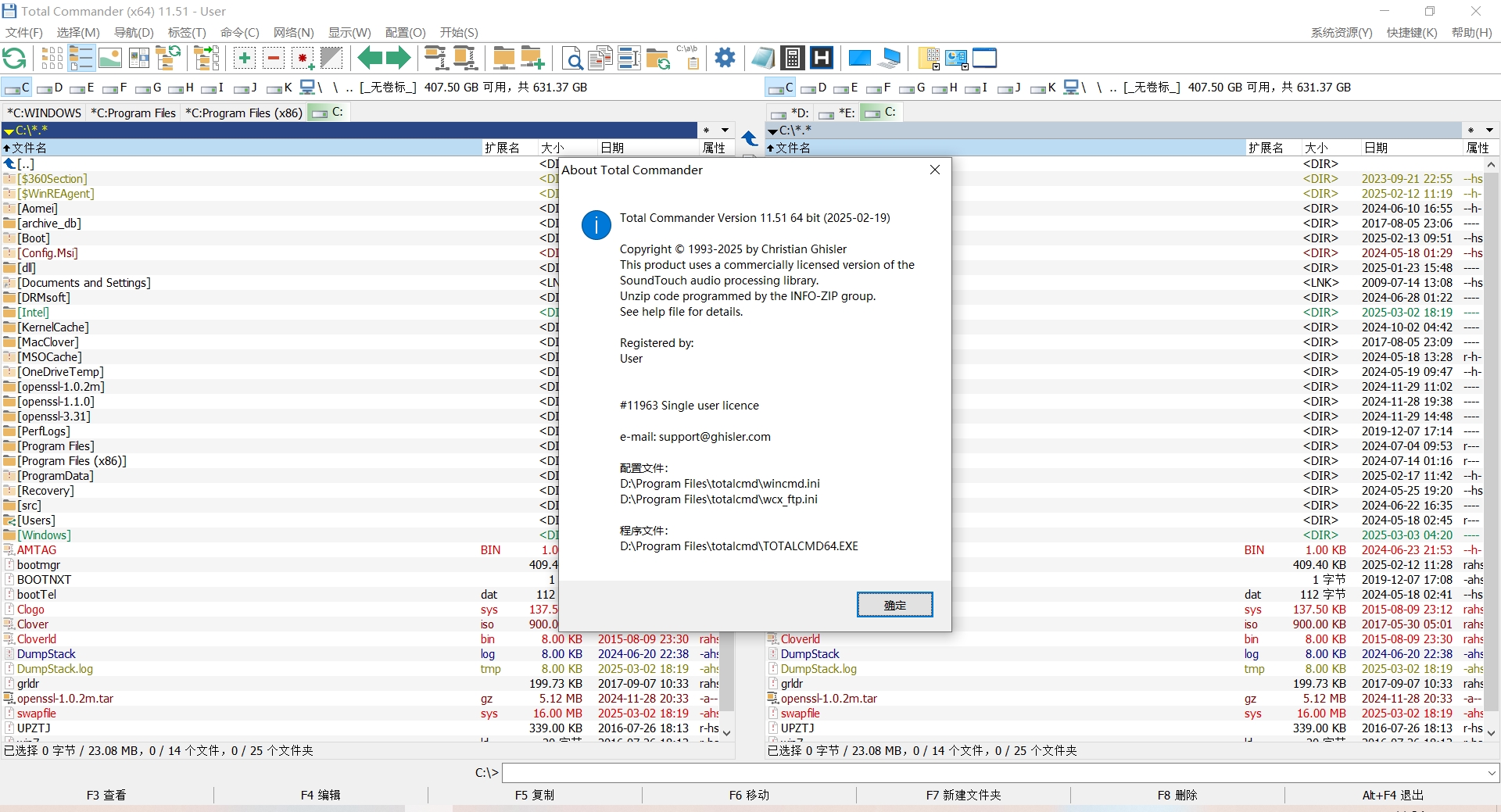Expand the left panel C:\*.* path arrow
The image size is (1501, 812).
pyautogui.click(x=9, y=131)
